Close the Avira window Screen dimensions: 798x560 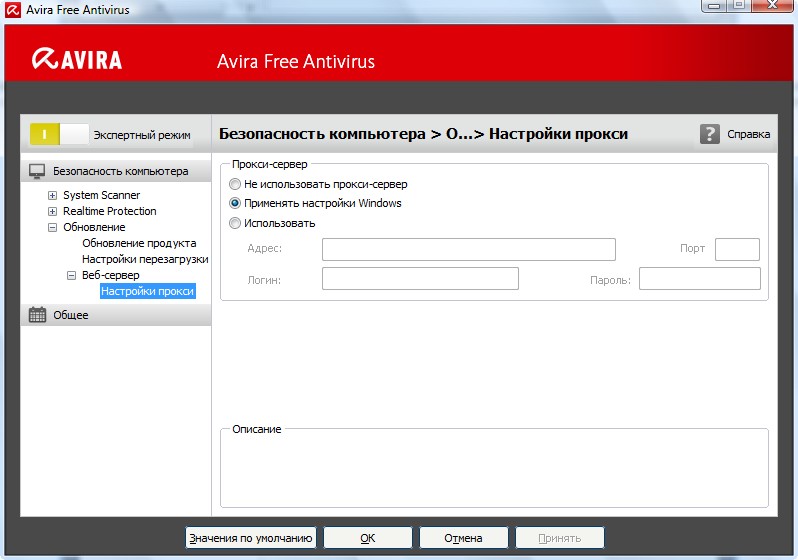pyautogui.click(x=773, y=5)
